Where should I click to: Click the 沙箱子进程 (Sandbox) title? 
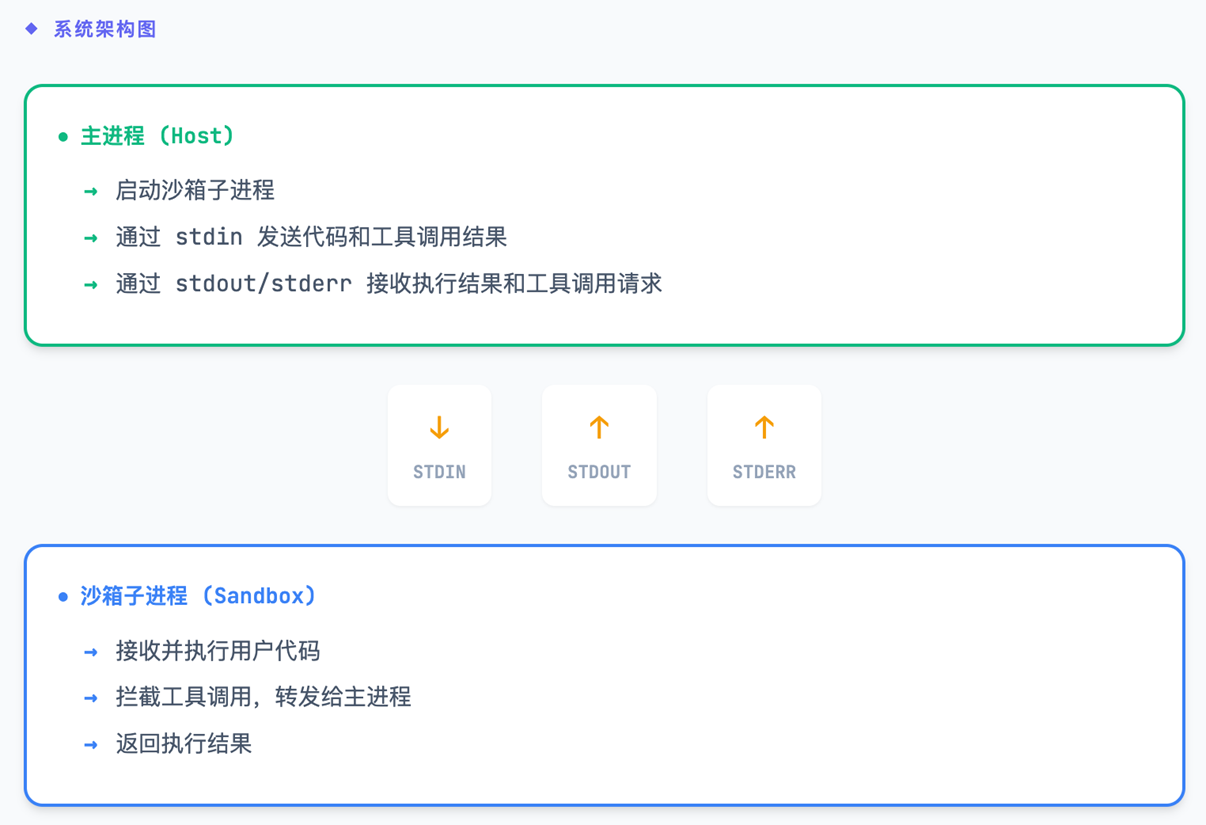(x=198, y=596)
